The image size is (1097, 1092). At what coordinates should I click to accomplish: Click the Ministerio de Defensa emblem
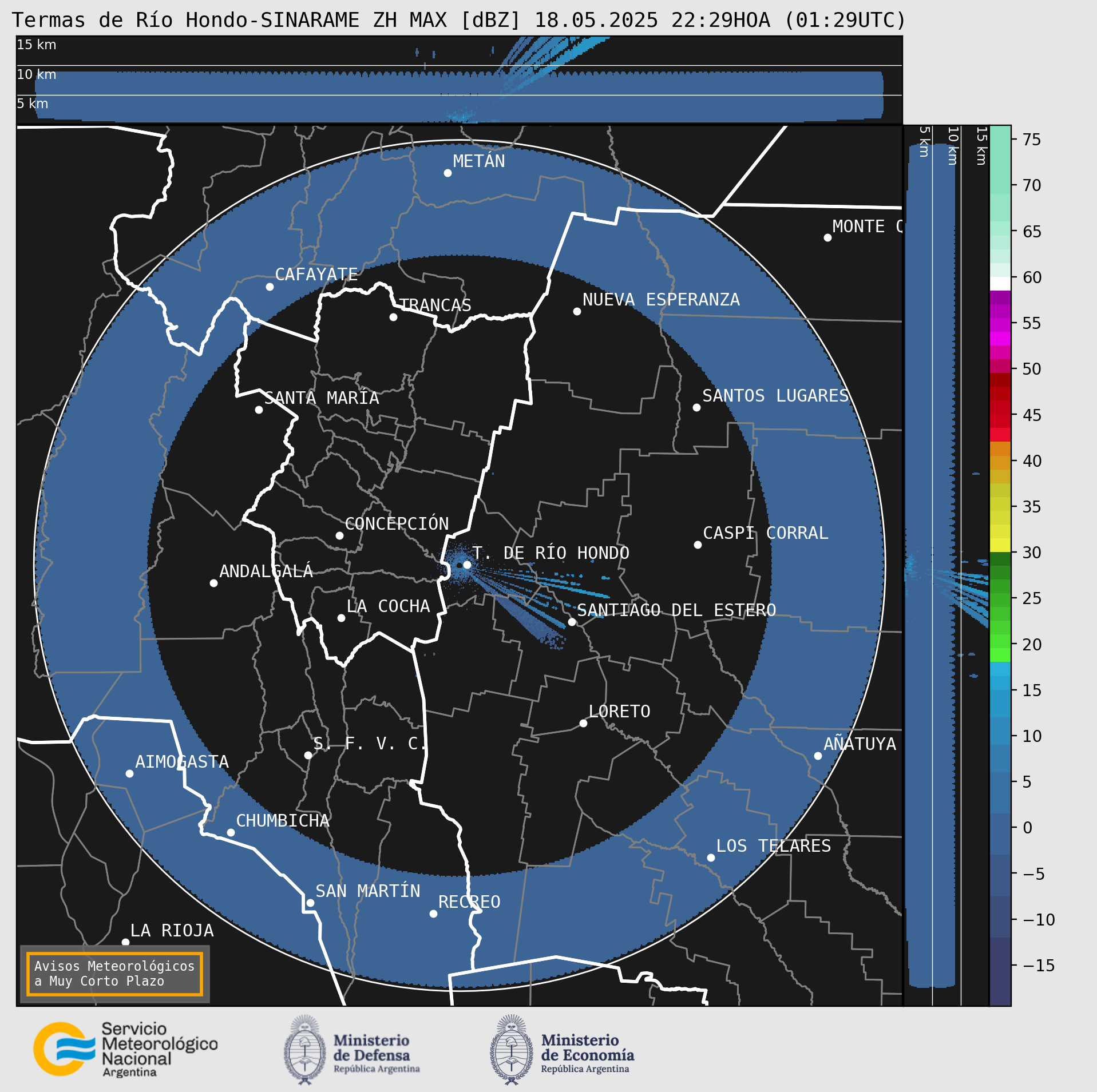305,1050
